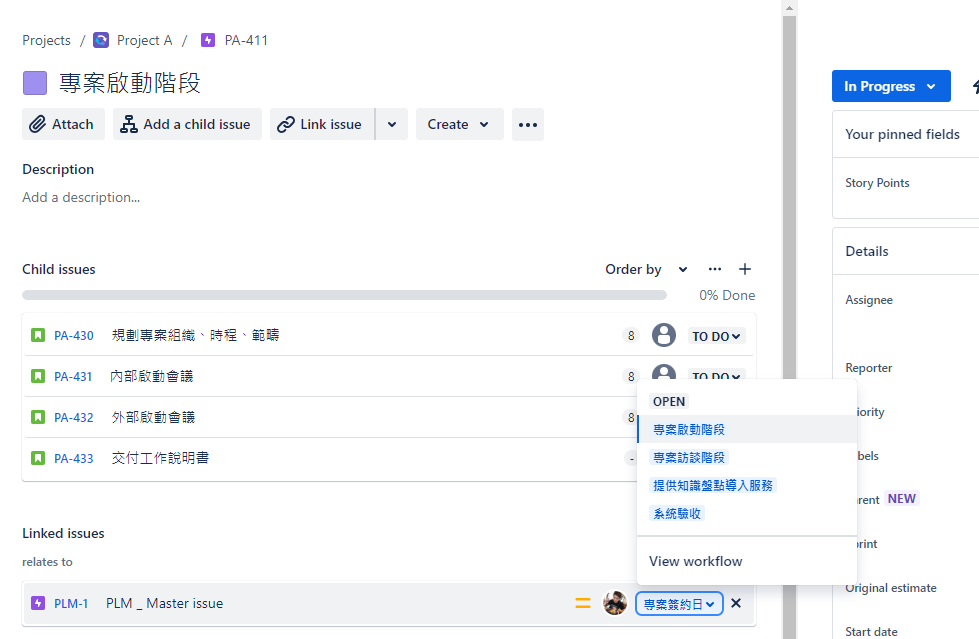Click the Attach button
979x639 pixels.
(x=63, y=124)
